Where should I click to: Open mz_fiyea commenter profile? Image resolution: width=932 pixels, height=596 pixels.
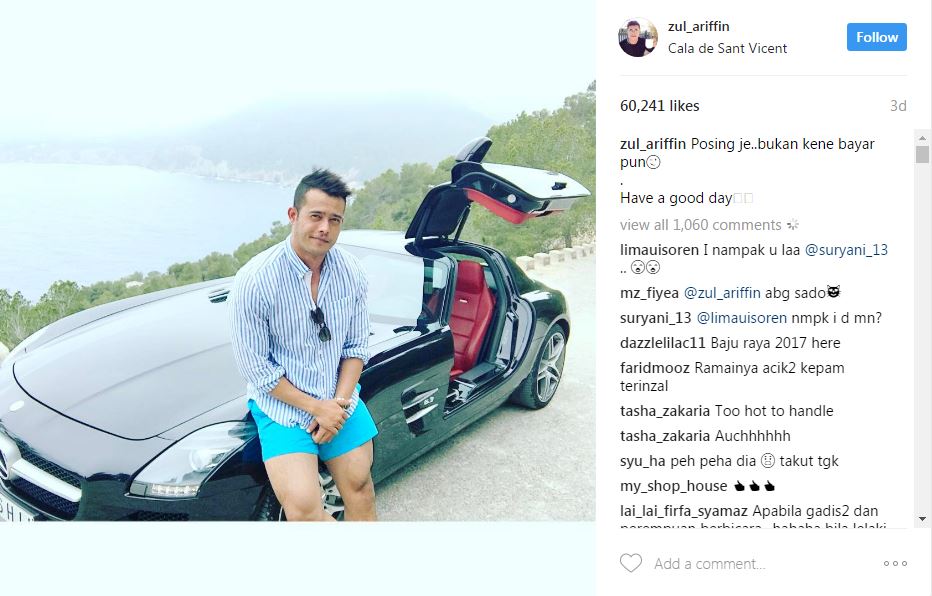click(x=649, y=293)
